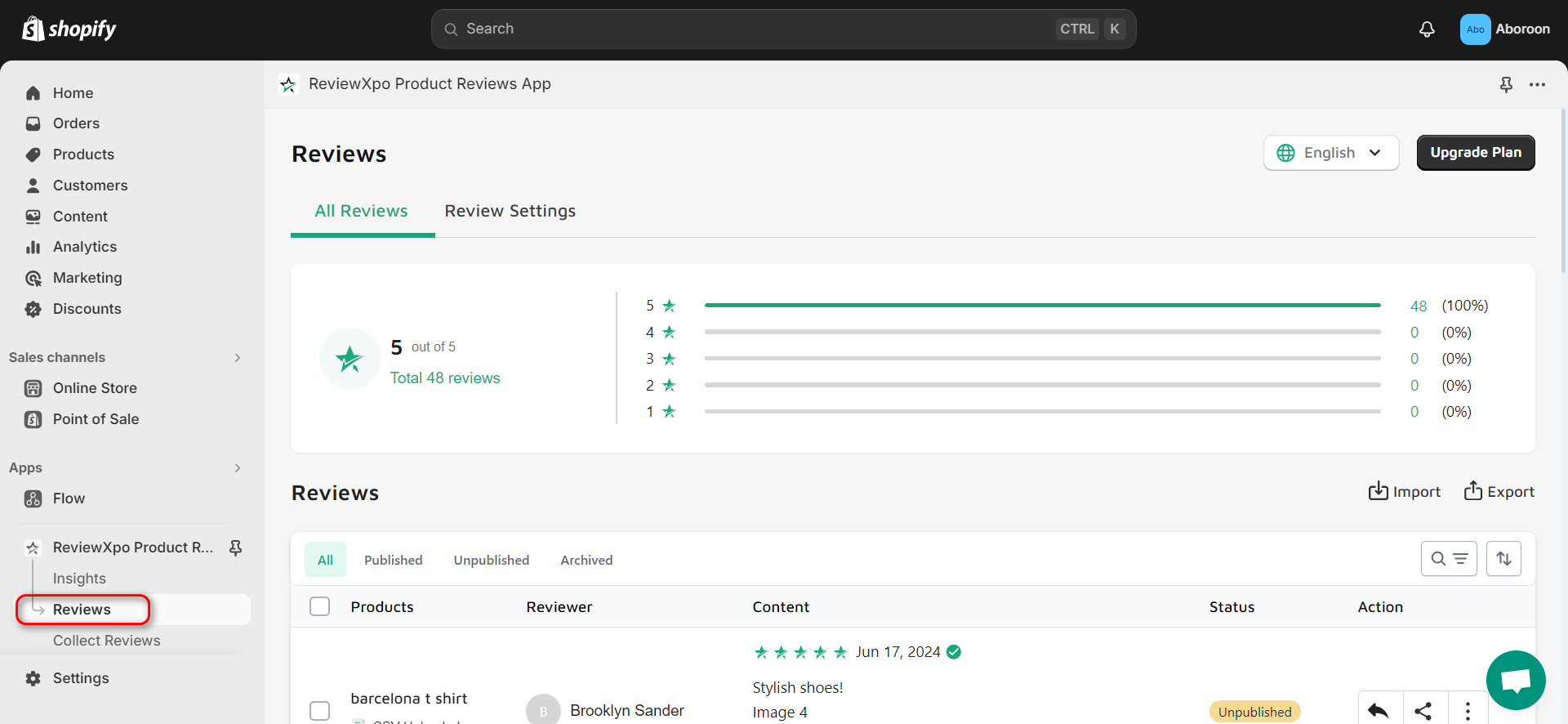This screenshot has width=1568, height=724.
Task: Open the Aboroon account avatar
Action: (1475, 29)
